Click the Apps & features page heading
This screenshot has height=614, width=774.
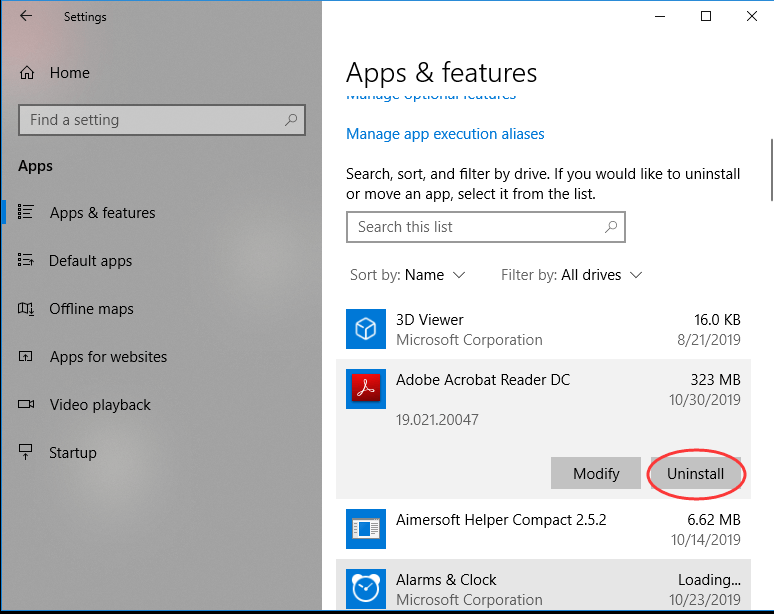coord(441,73)
